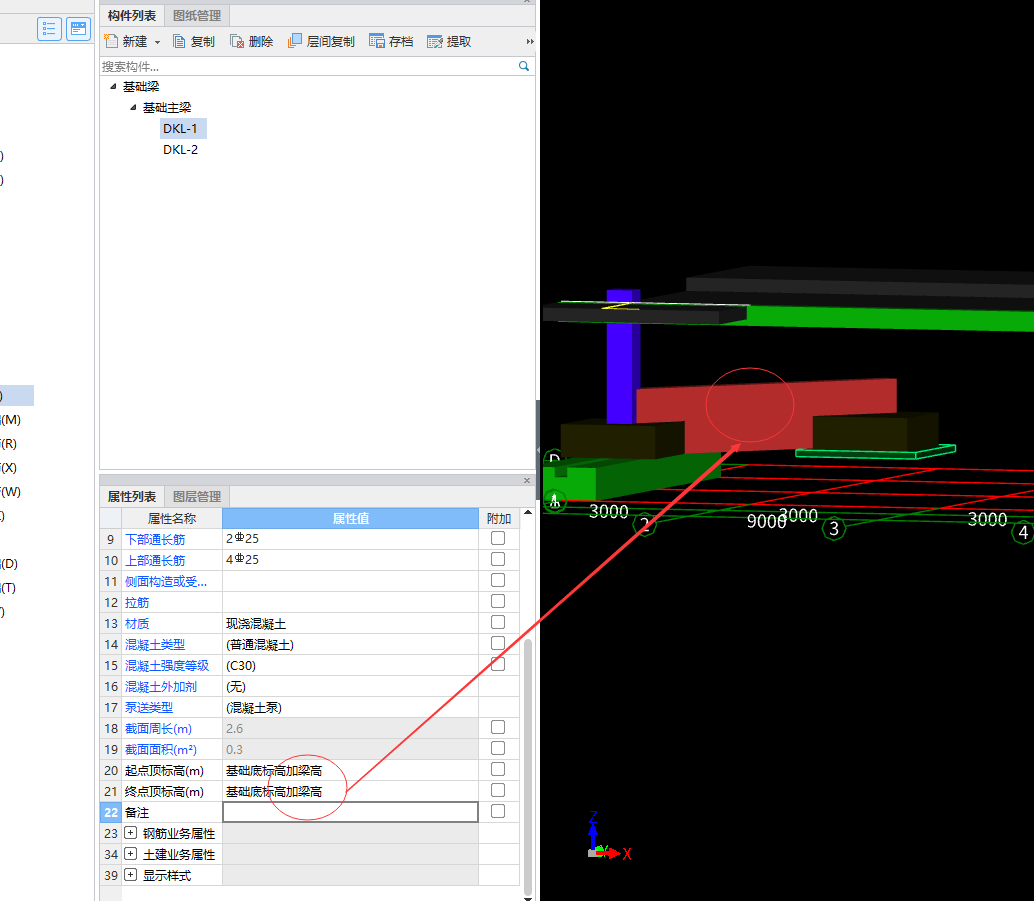1034x901 pixels.
Task: Toggle 附加 checkbox for 拉筋
Action: click(498, 602)
